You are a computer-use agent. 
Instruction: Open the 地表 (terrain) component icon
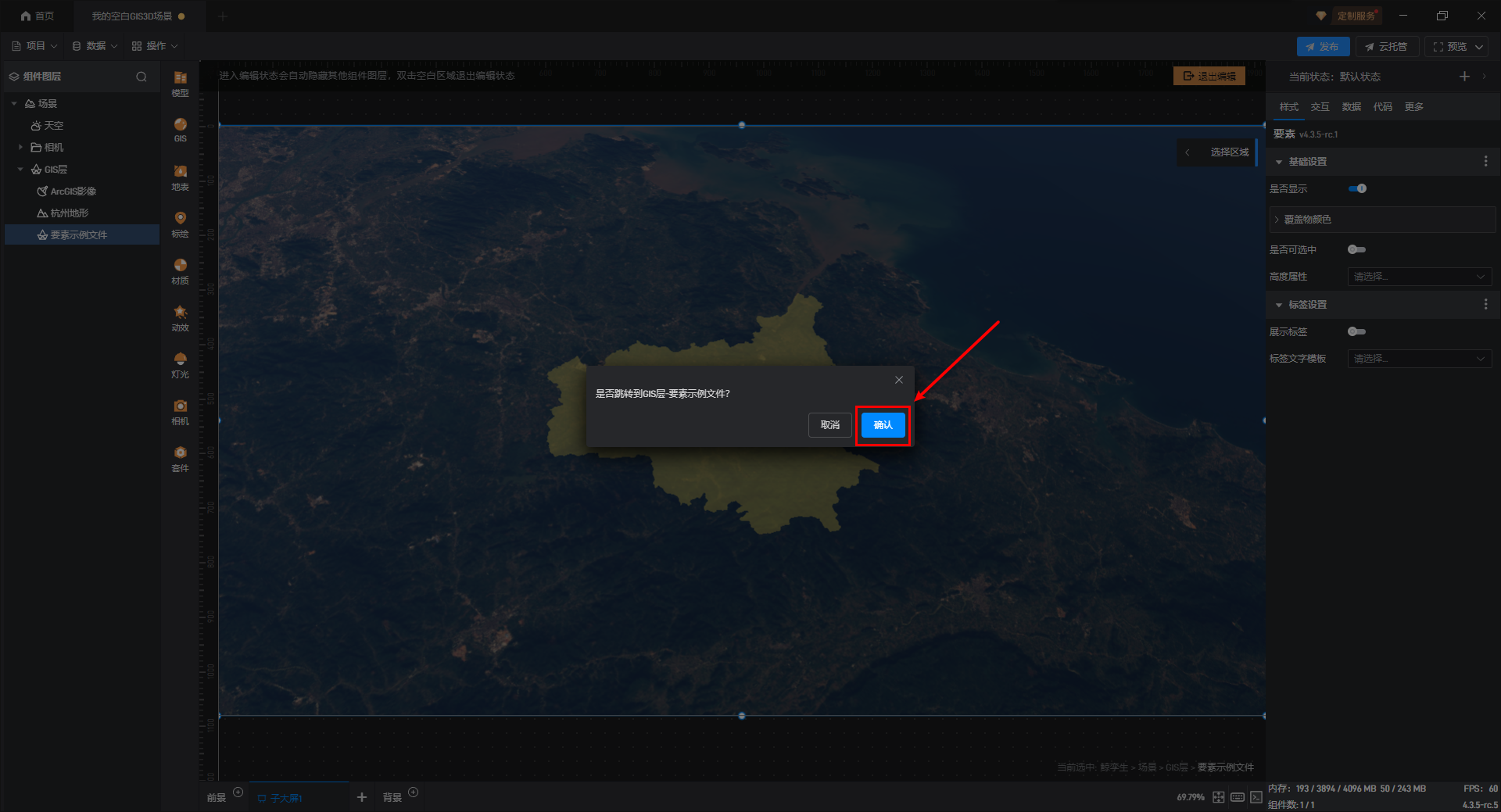coord(180,176)
